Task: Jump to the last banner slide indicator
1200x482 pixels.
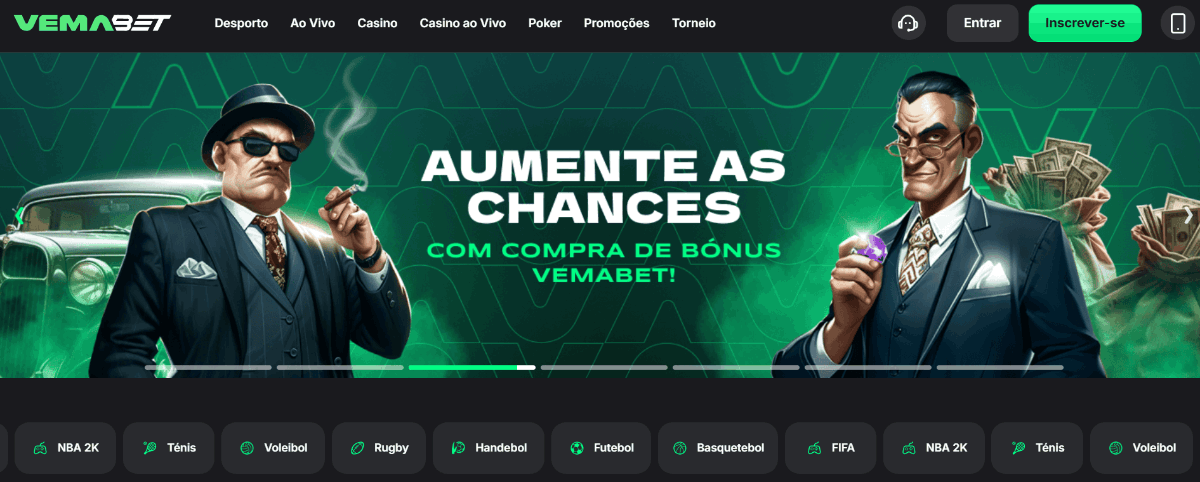Action: [1000, 367]
